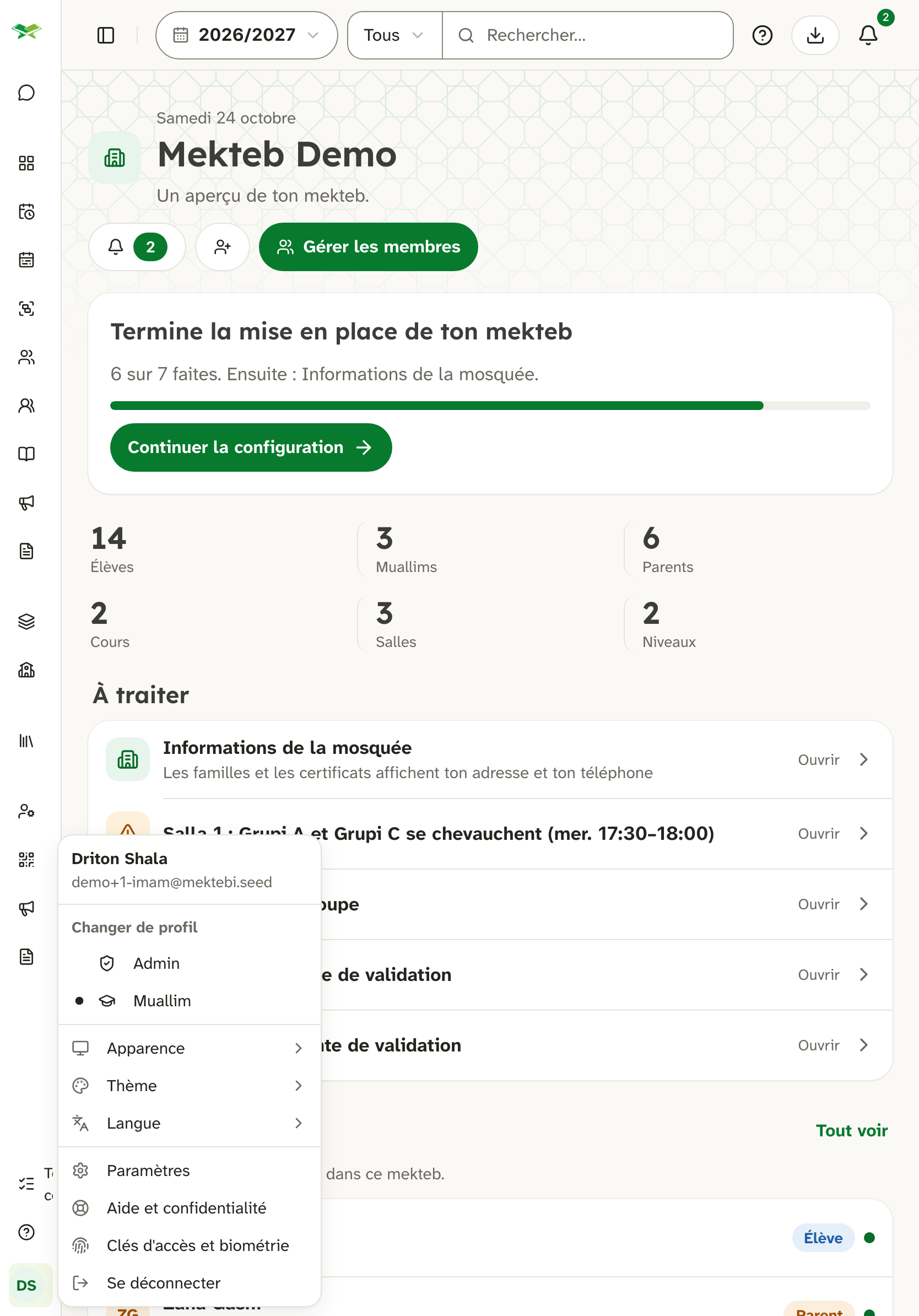Click the add member icon button
The width and height of the screenshot is (919, 1316).
point(222,247)
